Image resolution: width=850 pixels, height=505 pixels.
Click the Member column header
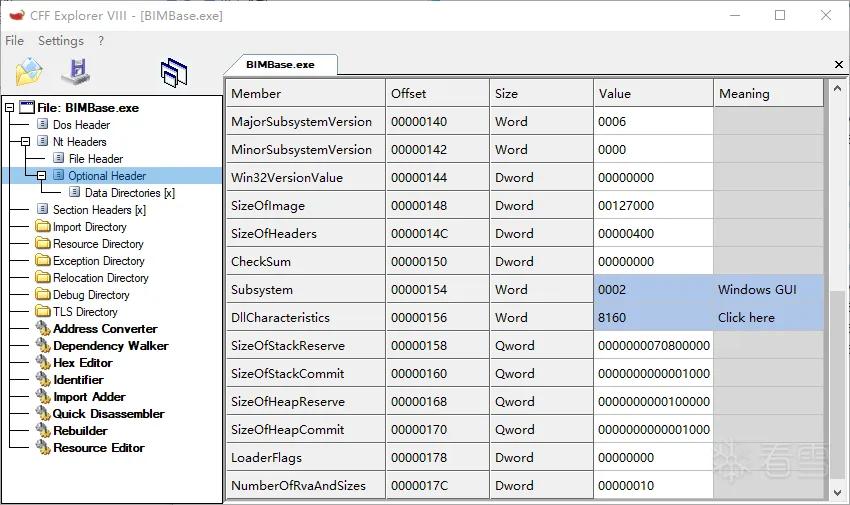tap(305, 93)
